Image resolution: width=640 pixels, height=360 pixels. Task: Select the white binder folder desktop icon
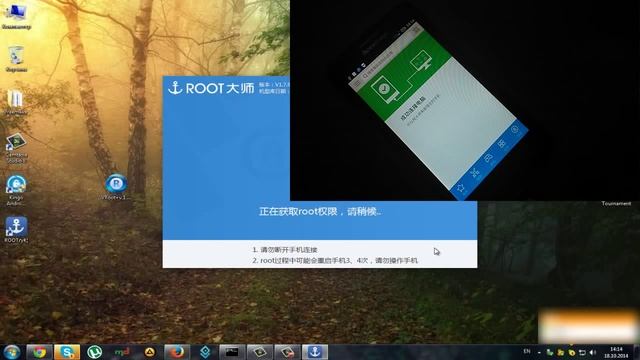click(16, 102)
